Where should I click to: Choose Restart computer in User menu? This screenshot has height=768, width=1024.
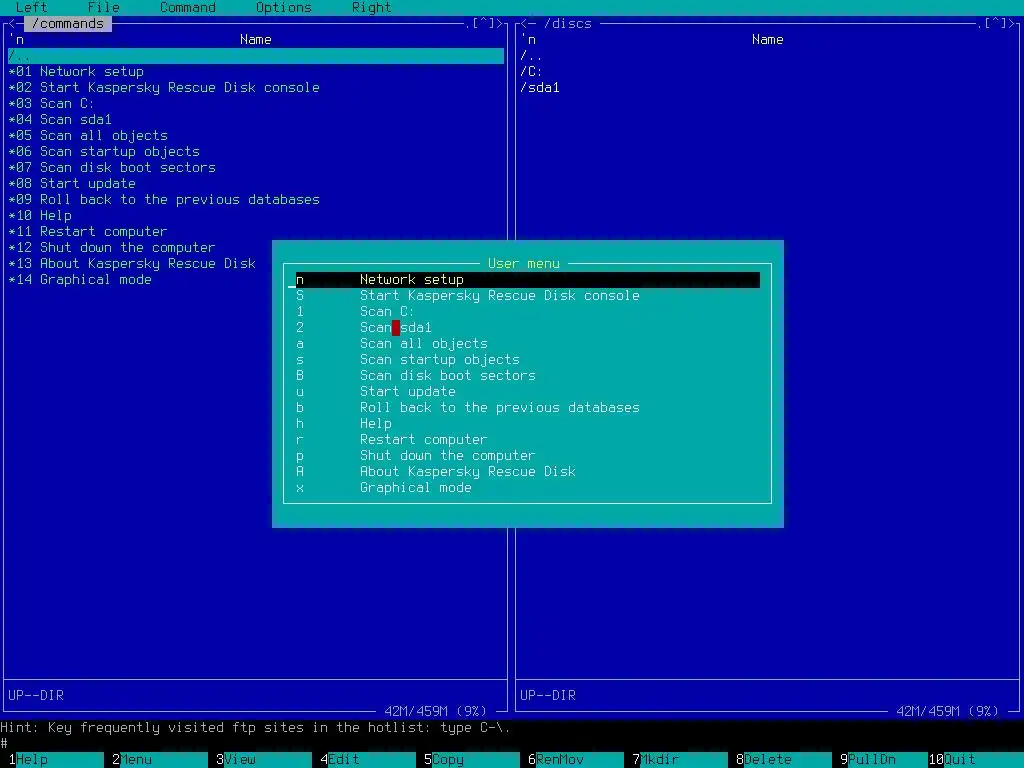pyautogui.click(x=528, y=440)
